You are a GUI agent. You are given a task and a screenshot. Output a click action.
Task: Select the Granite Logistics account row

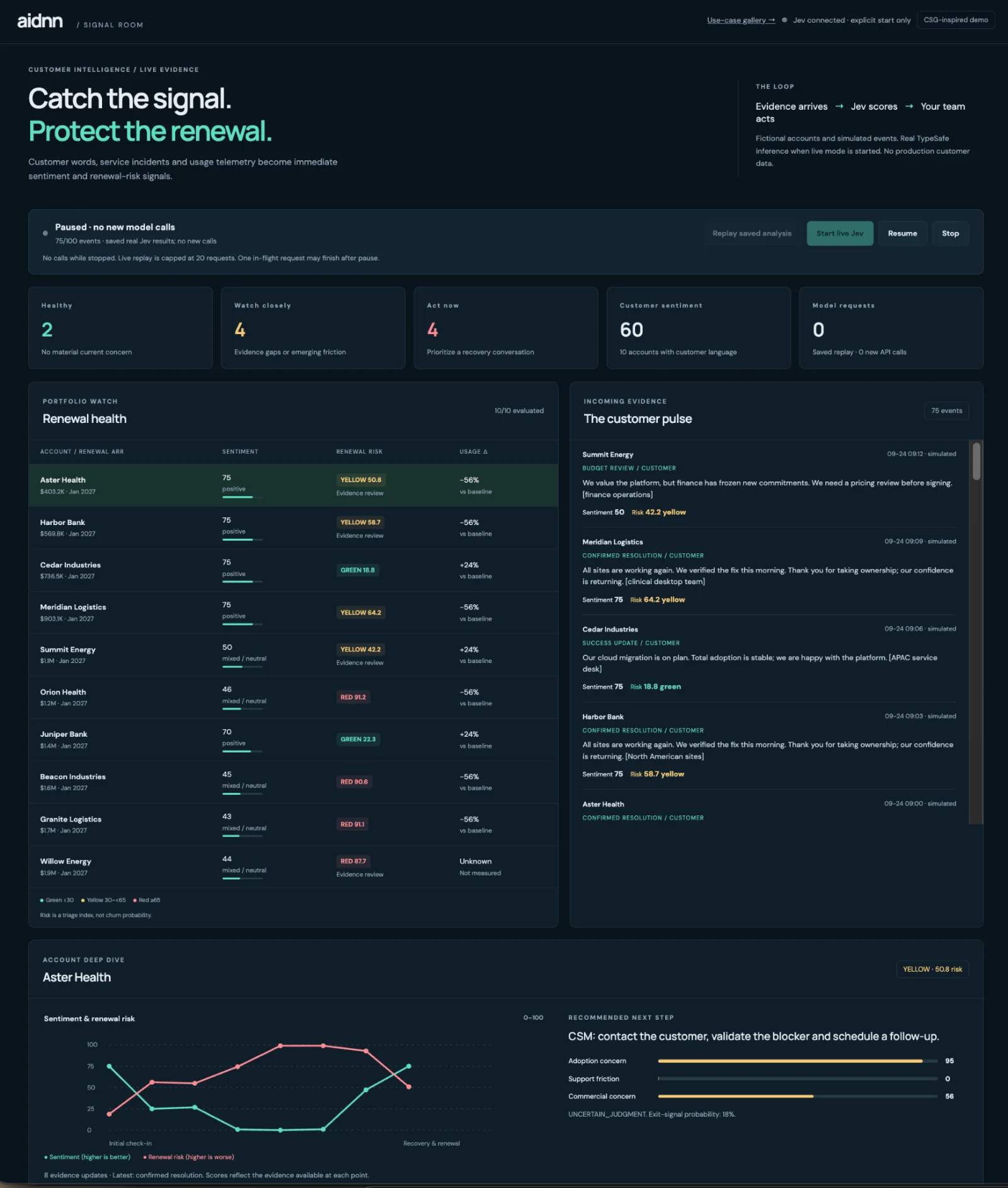293,824
